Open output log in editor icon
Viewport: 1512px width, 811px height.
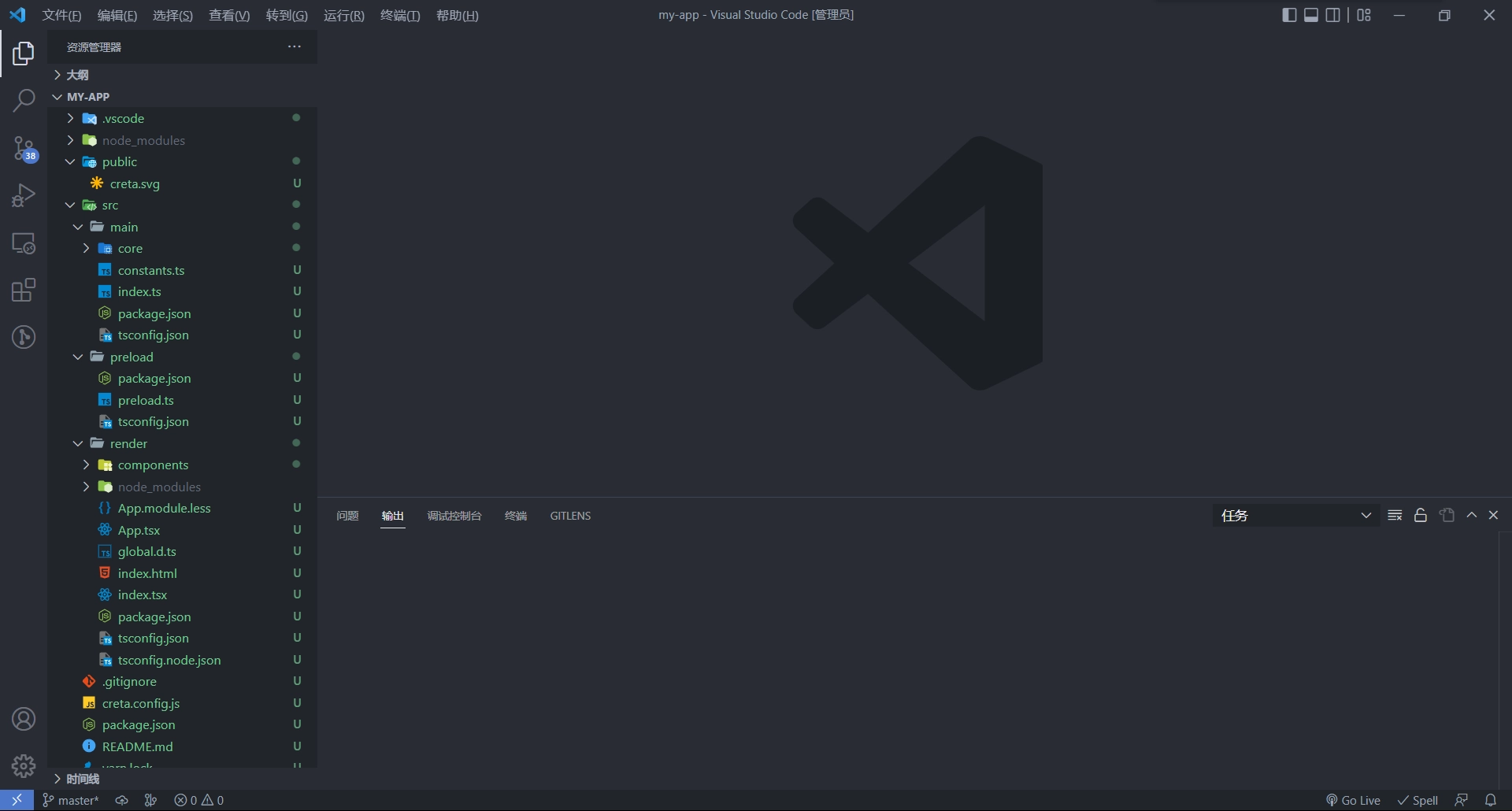[1447, 515]
